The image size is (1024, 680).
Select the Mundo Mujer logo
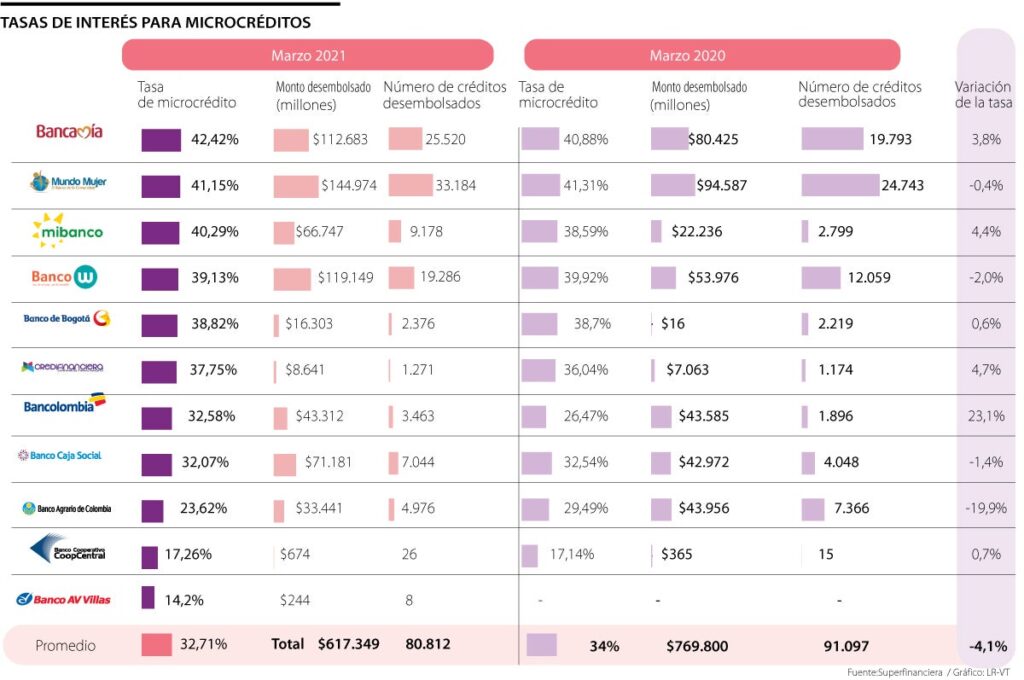[68, 183]
